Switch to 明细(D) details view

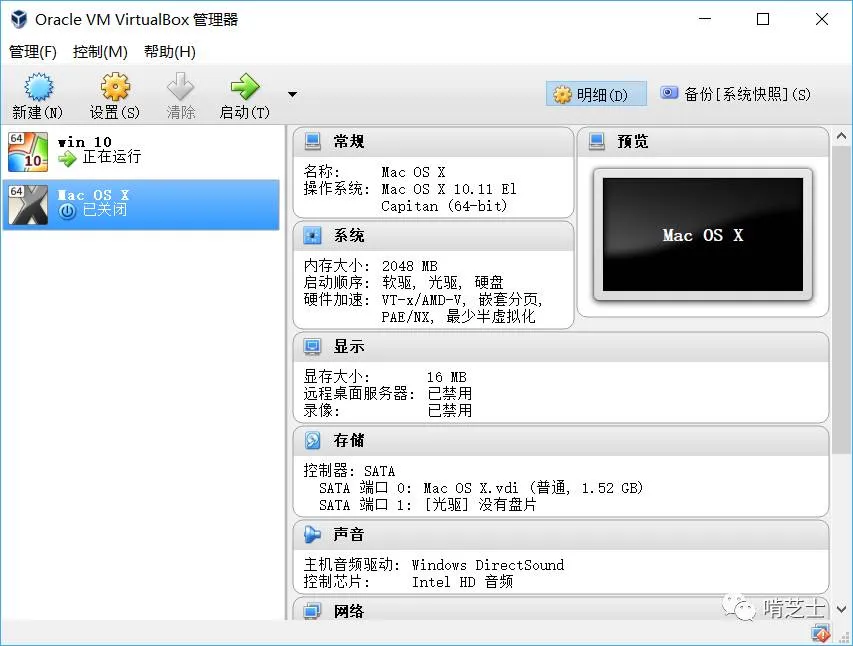point(596,95)
